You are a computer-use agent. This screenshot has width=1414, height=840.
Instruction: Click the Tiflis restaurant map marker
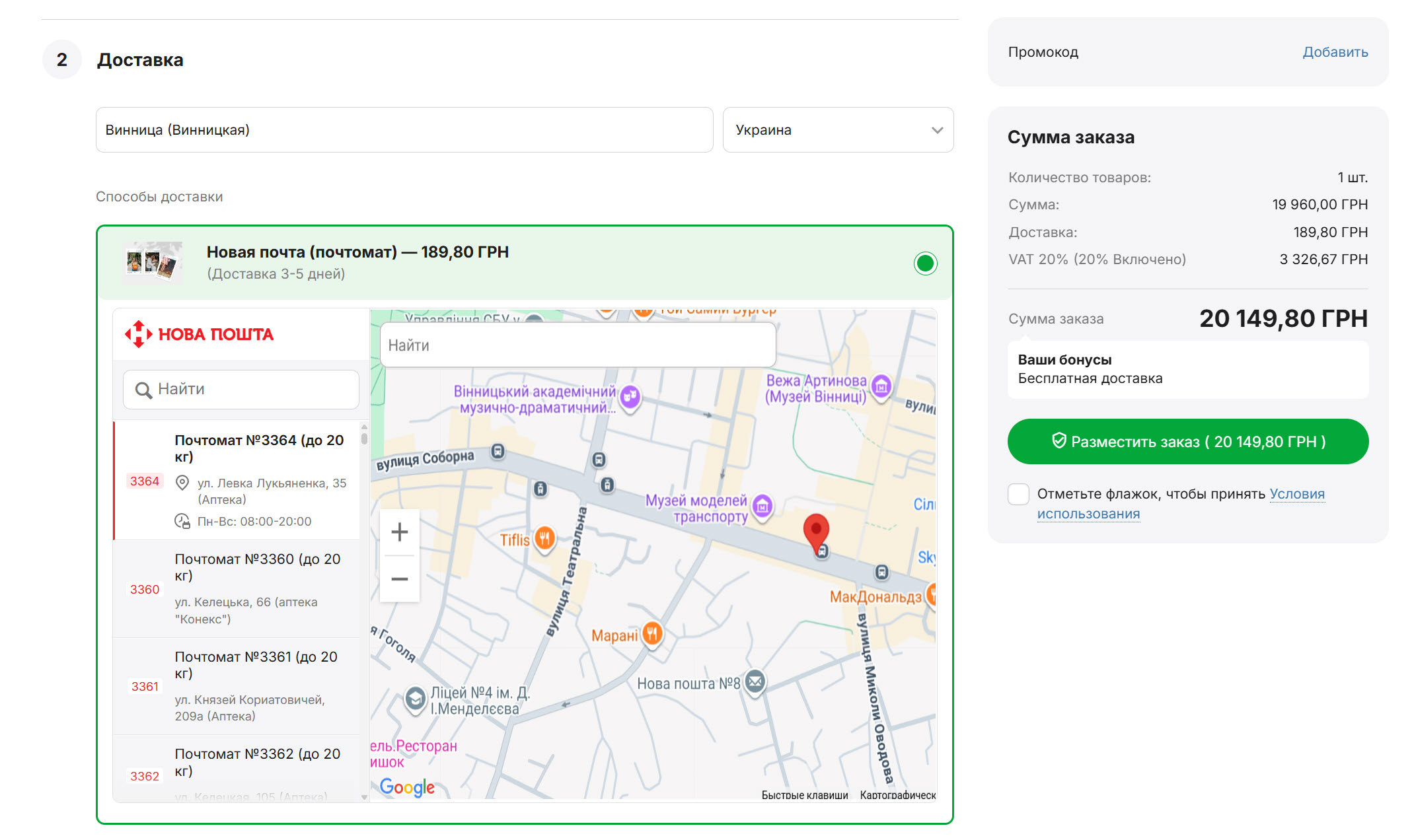pos(544,539)
